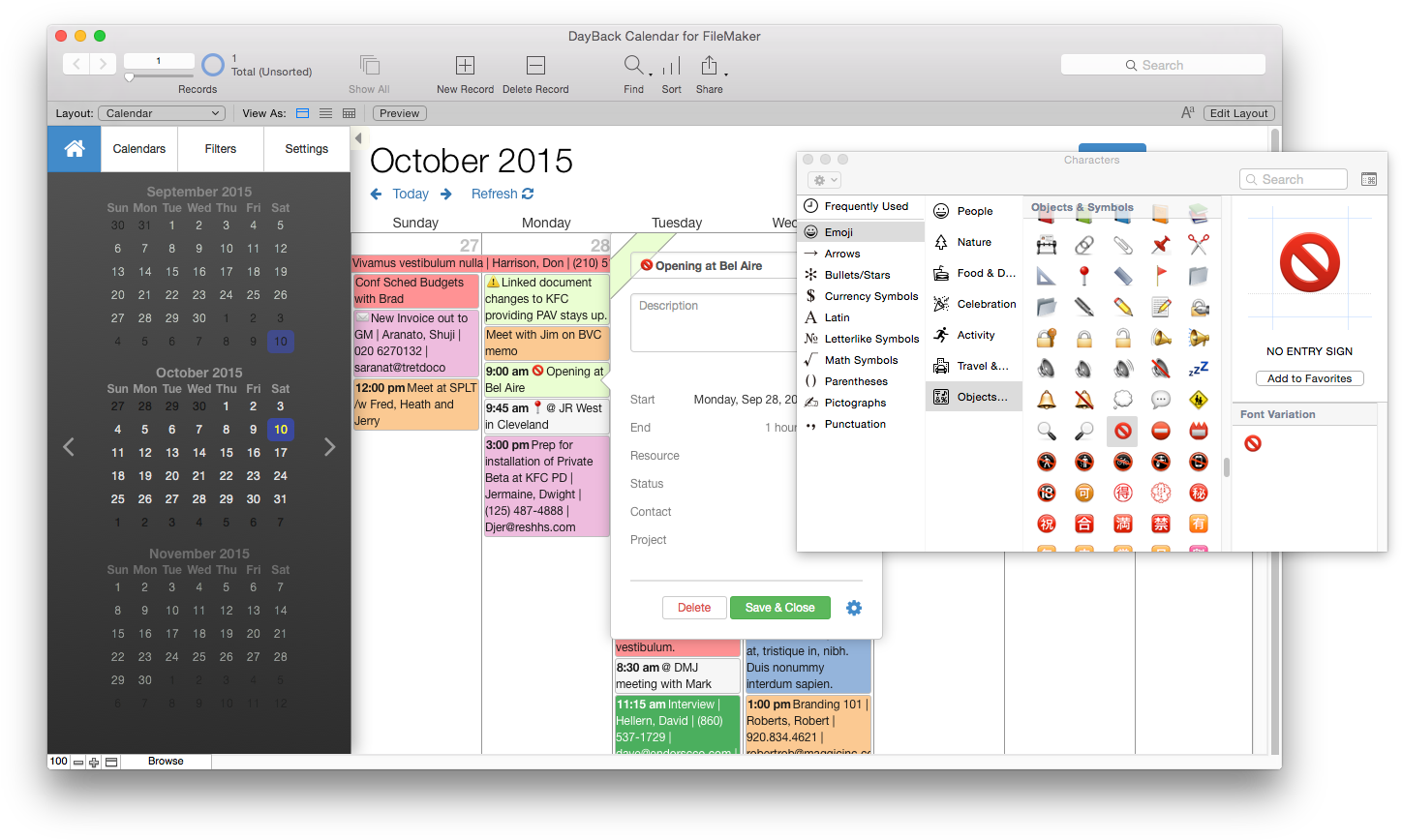Click Add to Favorites button
The height and width of the screenshot is (840, 1402).
pyautogui.click(x=1310, y=378)
